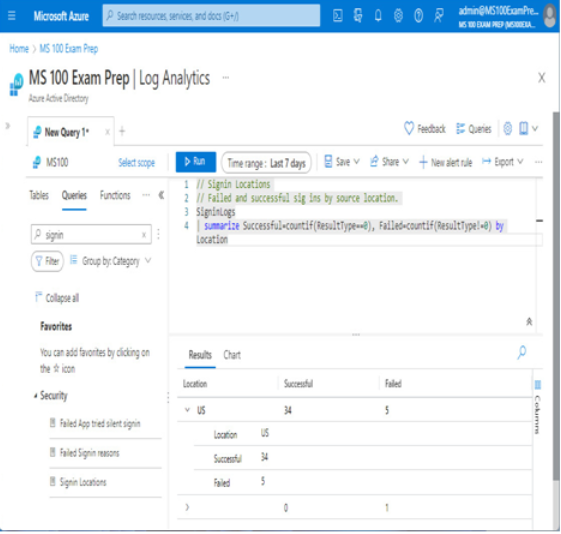Open the portal hamburger menu

[x=11, y=16]
